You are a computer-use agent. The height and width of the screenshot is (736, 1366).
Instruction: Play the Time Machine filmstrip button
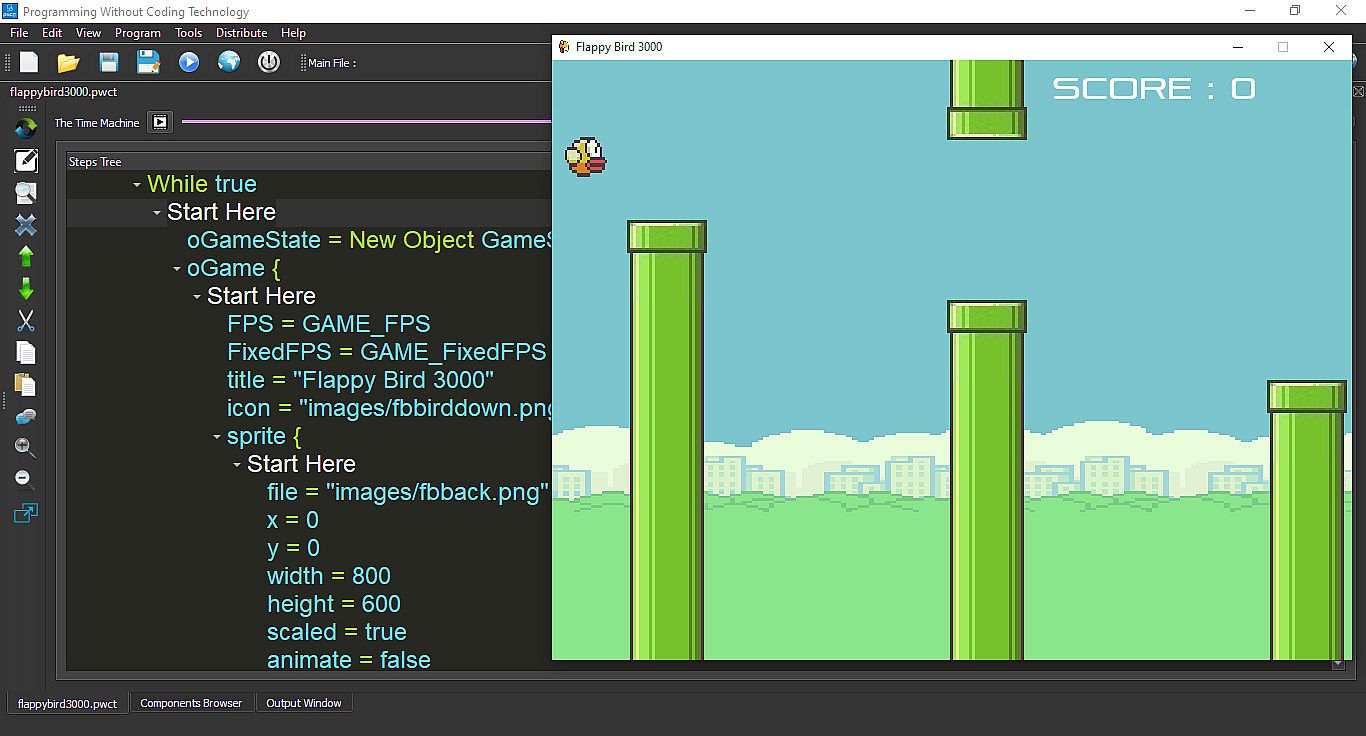pos(160,122)
